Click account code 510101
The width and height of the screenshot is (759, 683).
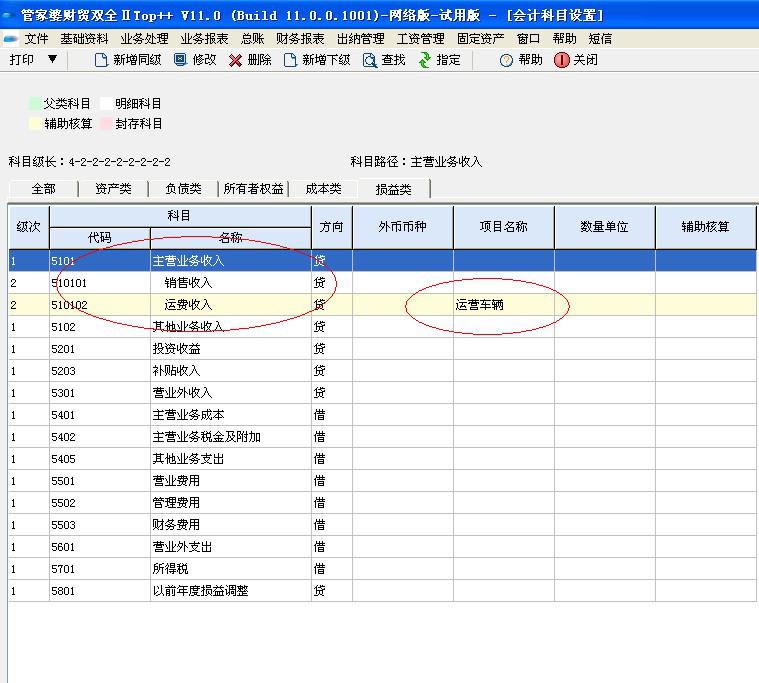pos(69,283)
